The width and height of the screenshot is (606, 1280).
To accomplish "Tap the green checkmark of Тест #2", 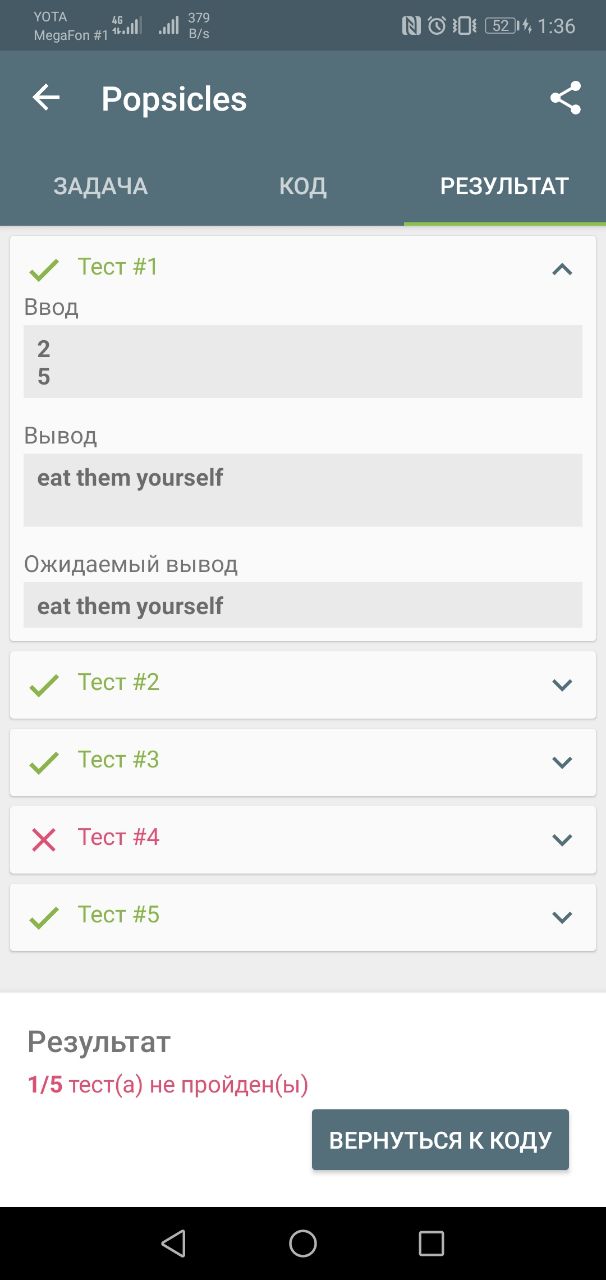I will 43,685.
